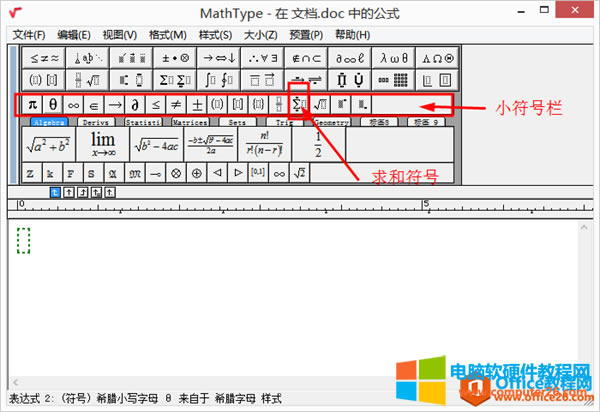This screenshot has height=412, width=600.
Task: Insert the lim x→∞ expression
Action: [x=103, y=145]
